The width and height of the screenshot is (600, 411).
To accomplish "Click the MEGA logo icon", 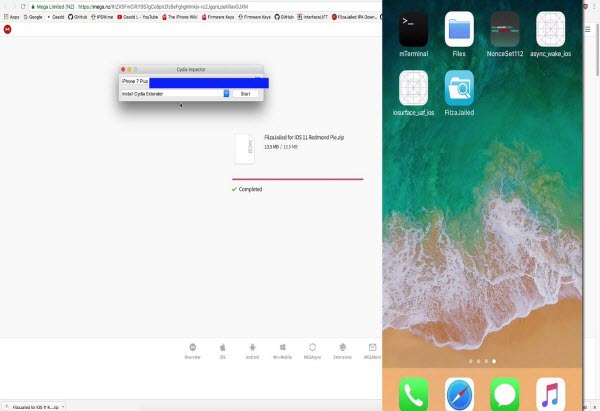I will coord(8,31).
